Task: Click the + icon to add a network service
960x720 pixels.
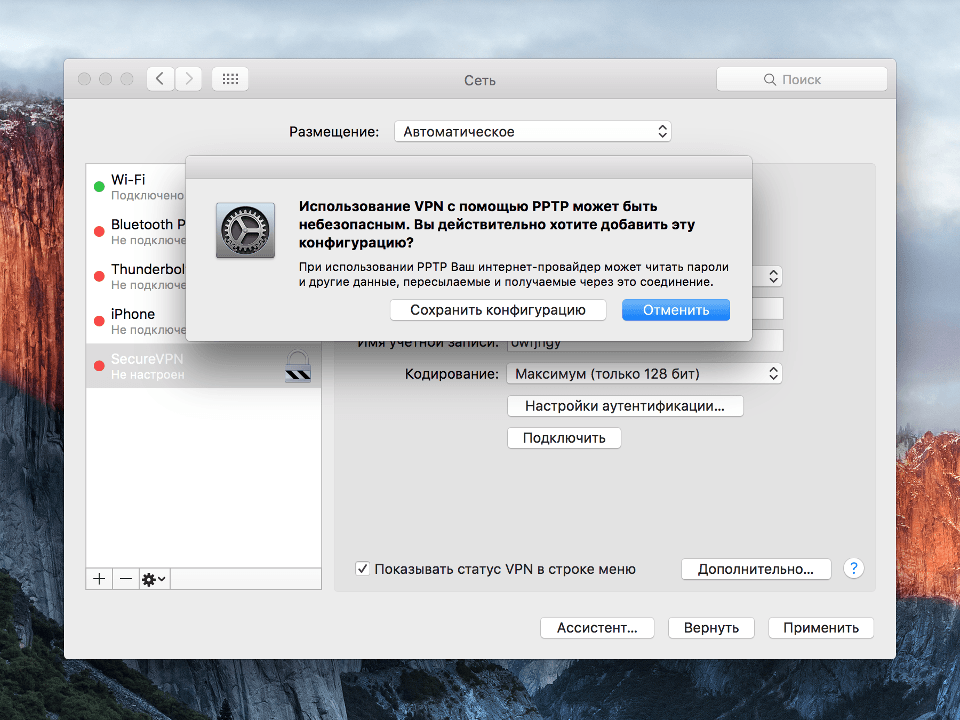Action: pos(98,578)
